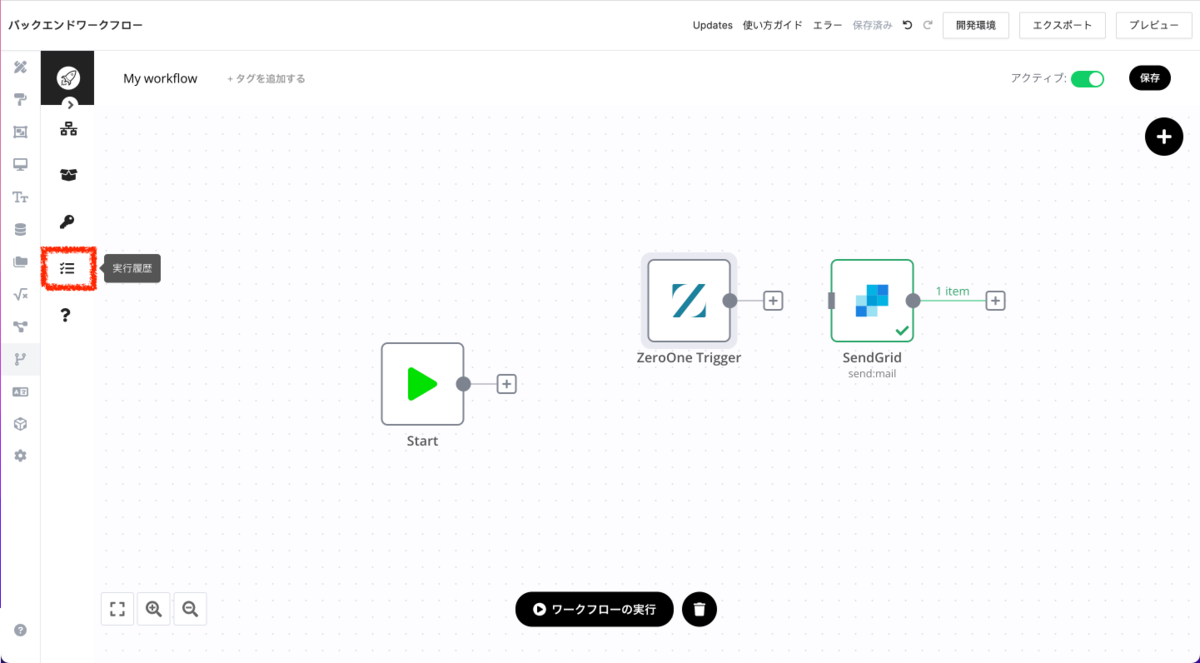Viewport: 1200px width, 663px height.
Task: Click the help question circle at bottom left
Action: pyautogui.click(x=20, y=630)
